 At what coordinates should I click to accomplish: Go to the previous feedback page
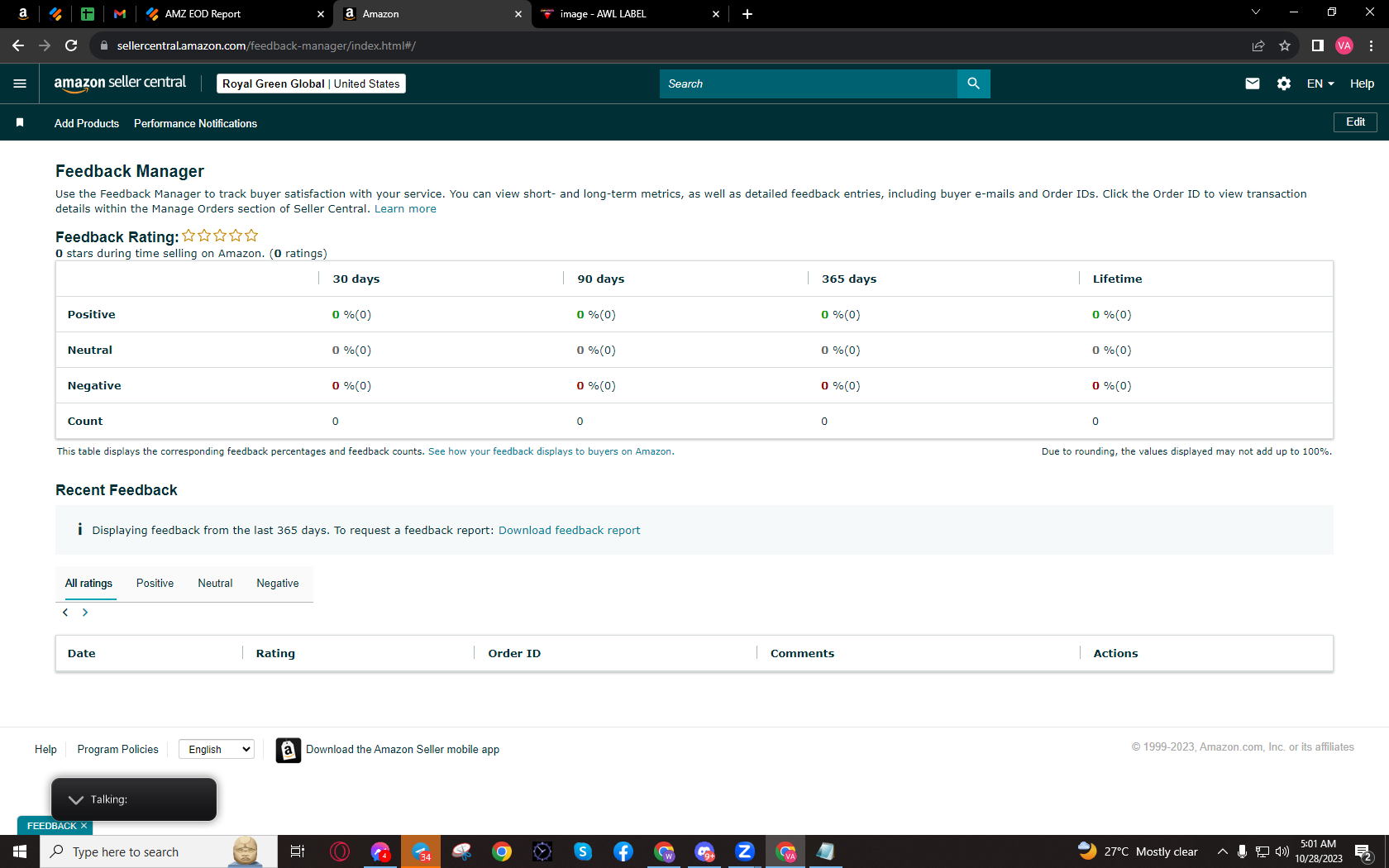(65, 613)
